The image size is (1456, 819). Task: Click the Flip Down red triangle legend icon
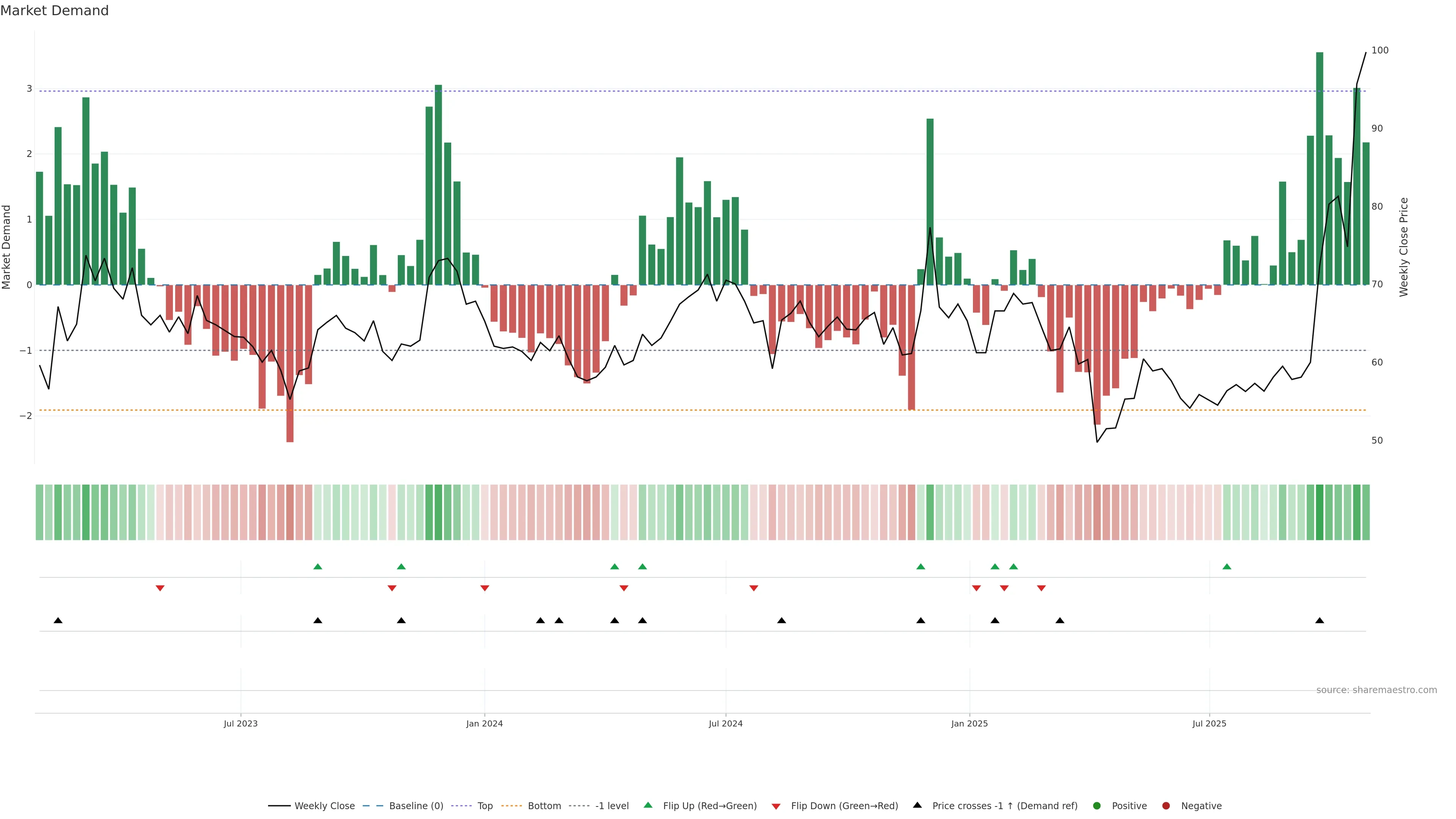click(x=776, y=806)
